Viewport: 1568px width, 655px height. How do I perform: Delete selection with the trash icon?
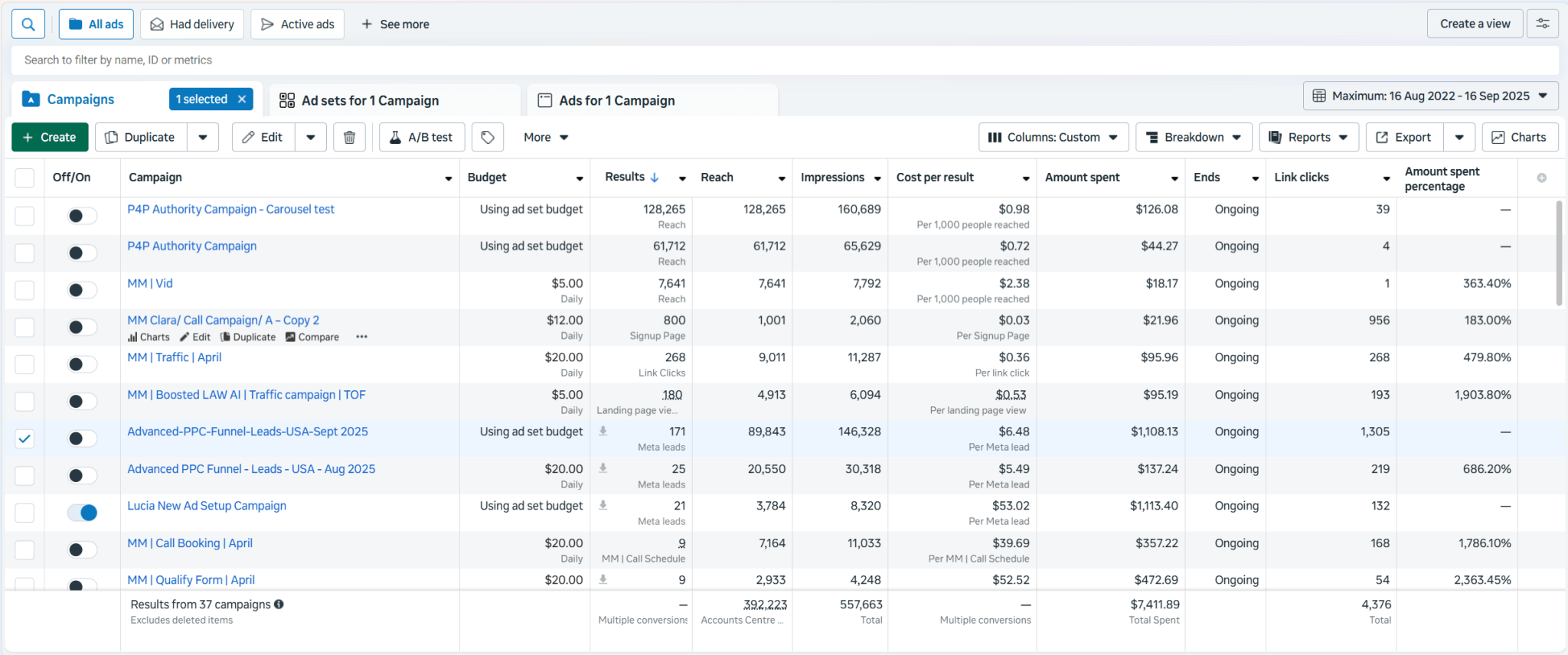(349, 138)
